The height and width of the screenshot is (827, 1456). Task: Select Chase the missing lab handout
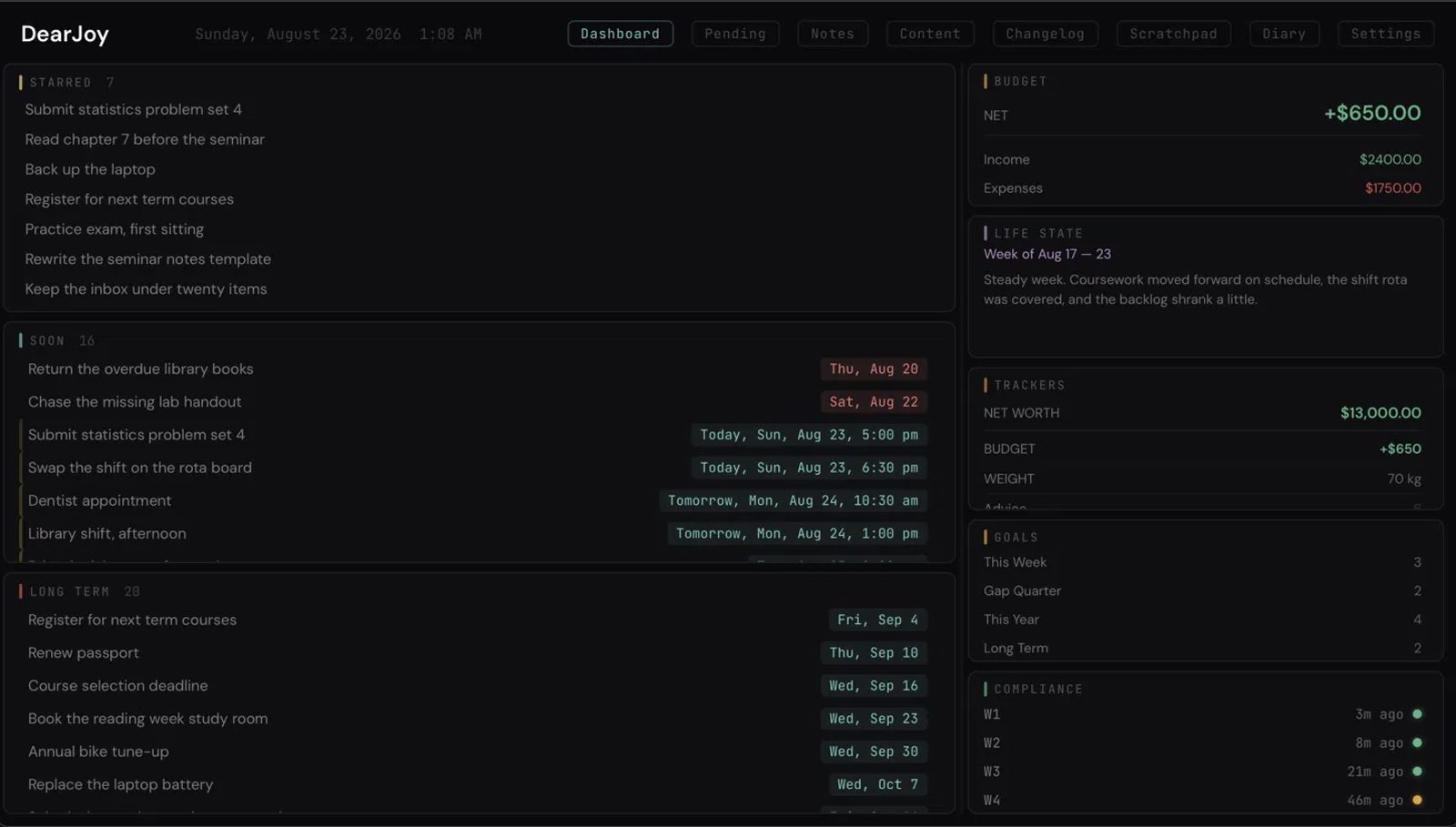click(135, 402)
